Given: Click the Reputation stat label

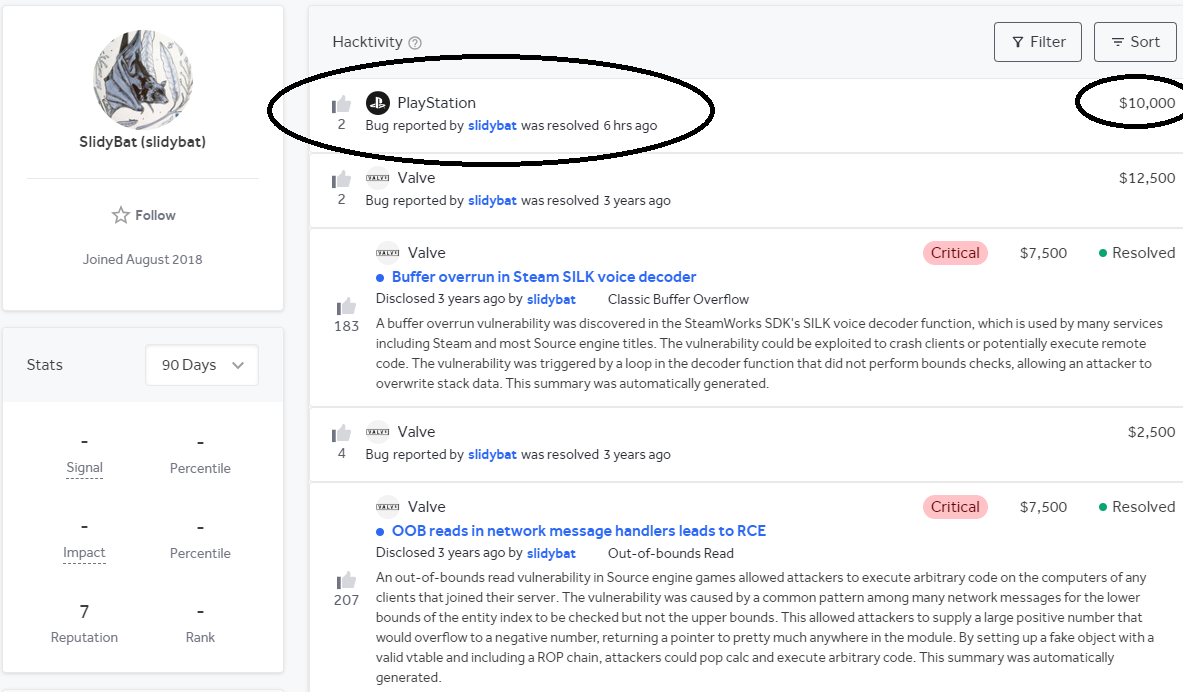Looking at the screenshot, I should coord(84,637).
